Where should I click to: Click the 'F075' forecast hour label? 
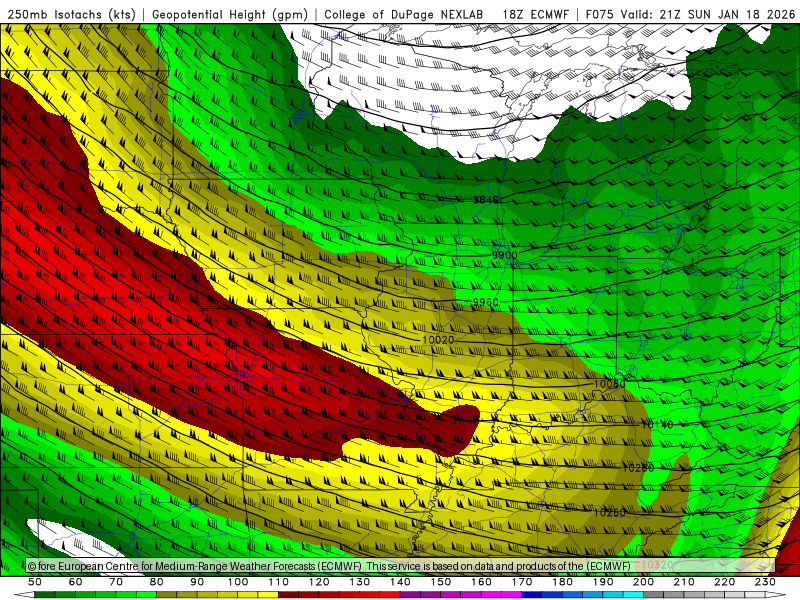(599, 14)
